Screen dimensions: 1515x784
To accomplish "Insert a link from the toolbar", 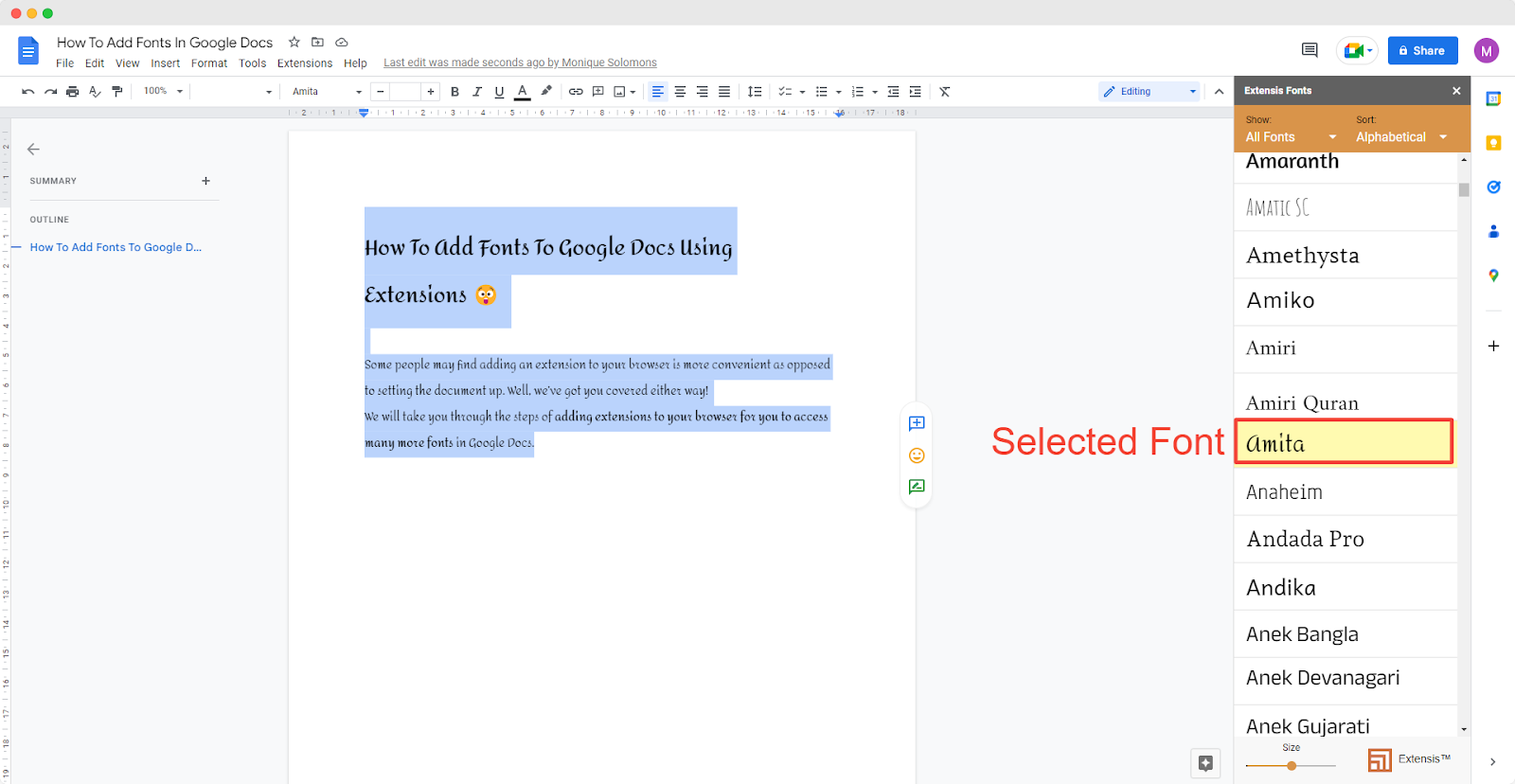I will tap(576, 92).
